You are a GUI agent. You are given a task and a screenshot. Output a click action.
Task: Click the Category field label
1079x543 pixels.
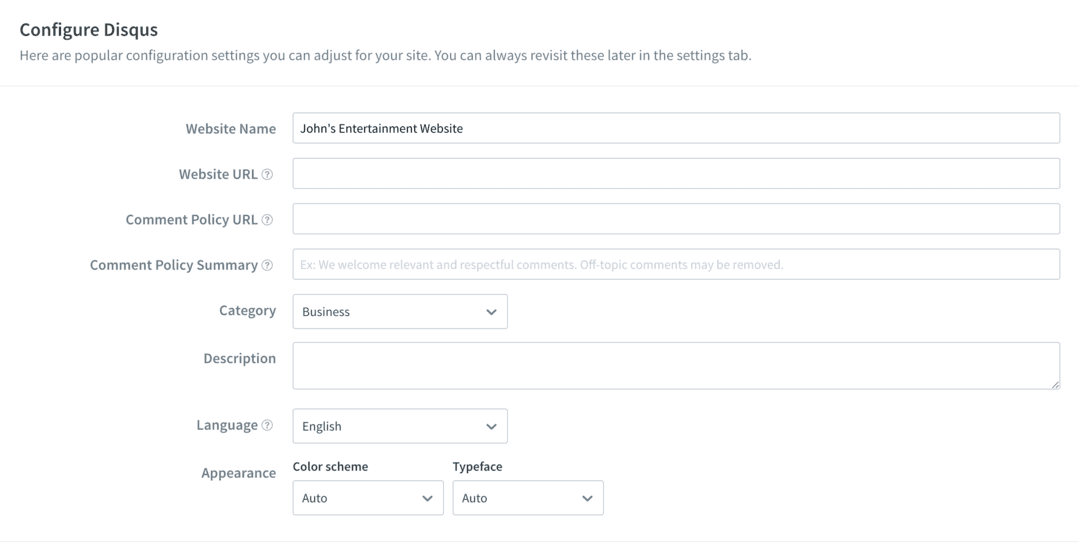click(x=247, y=310)
